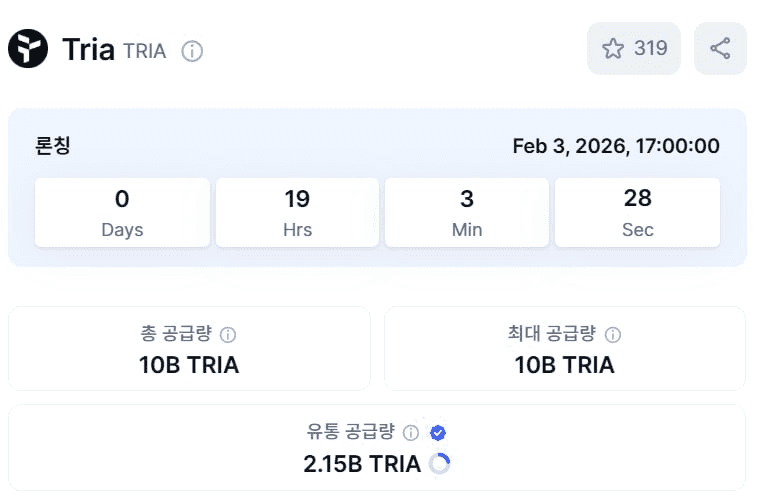
Task: Click the 10B TRIA max supply value
Action: coord(564,365)
